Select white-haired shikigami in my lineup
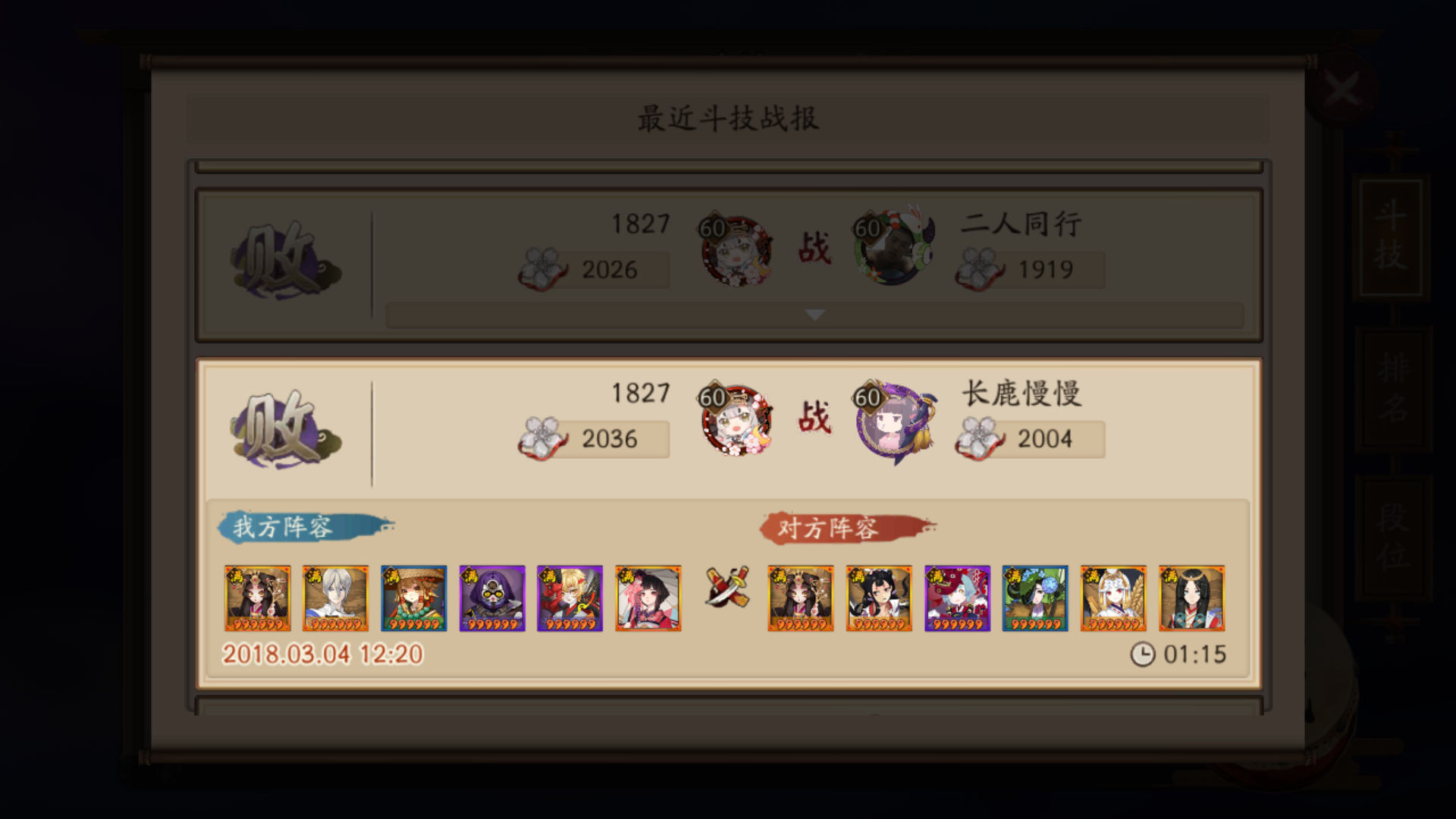Screen dimensions: 1456x819 (335, 598)
